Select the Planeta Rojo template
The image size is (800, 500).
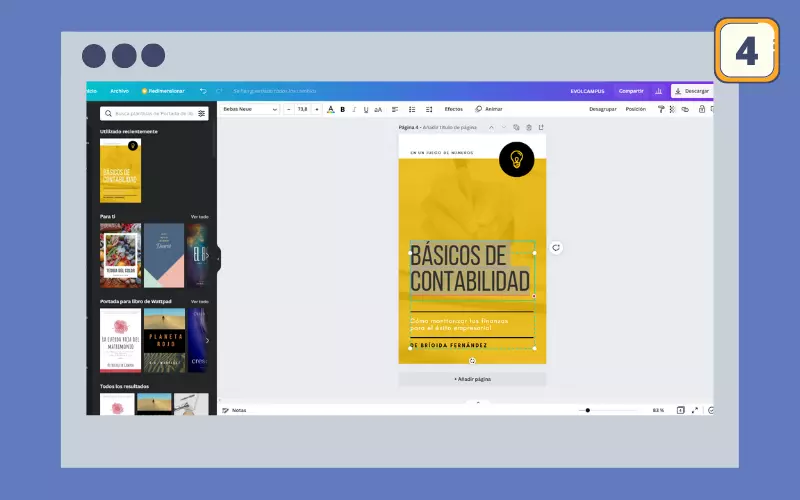164,340
